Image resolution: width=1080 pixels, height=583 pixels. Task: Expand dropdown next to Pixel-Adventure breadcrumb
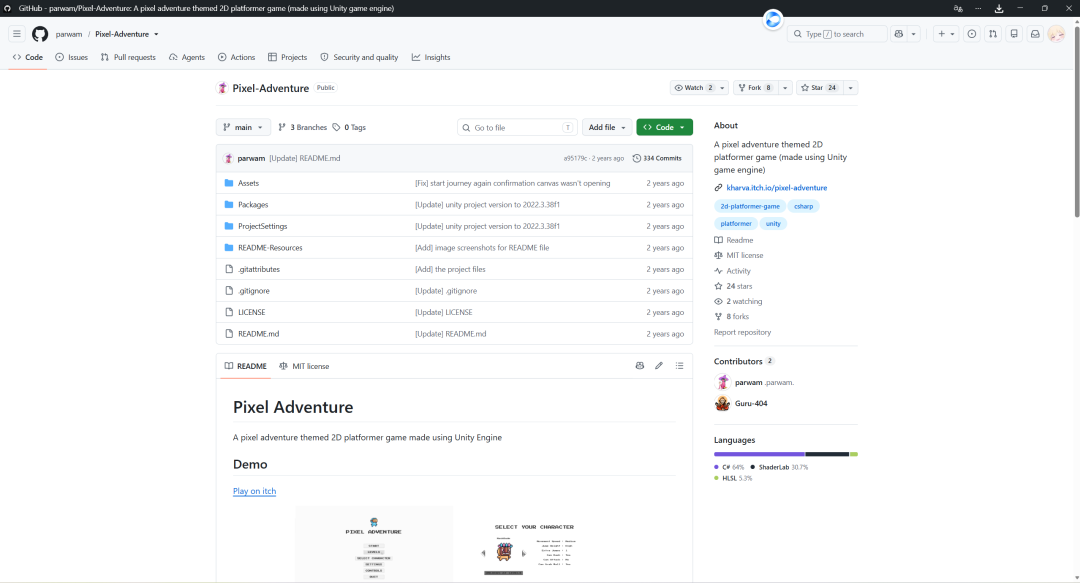pyautogui.click(x=156, y=34)
